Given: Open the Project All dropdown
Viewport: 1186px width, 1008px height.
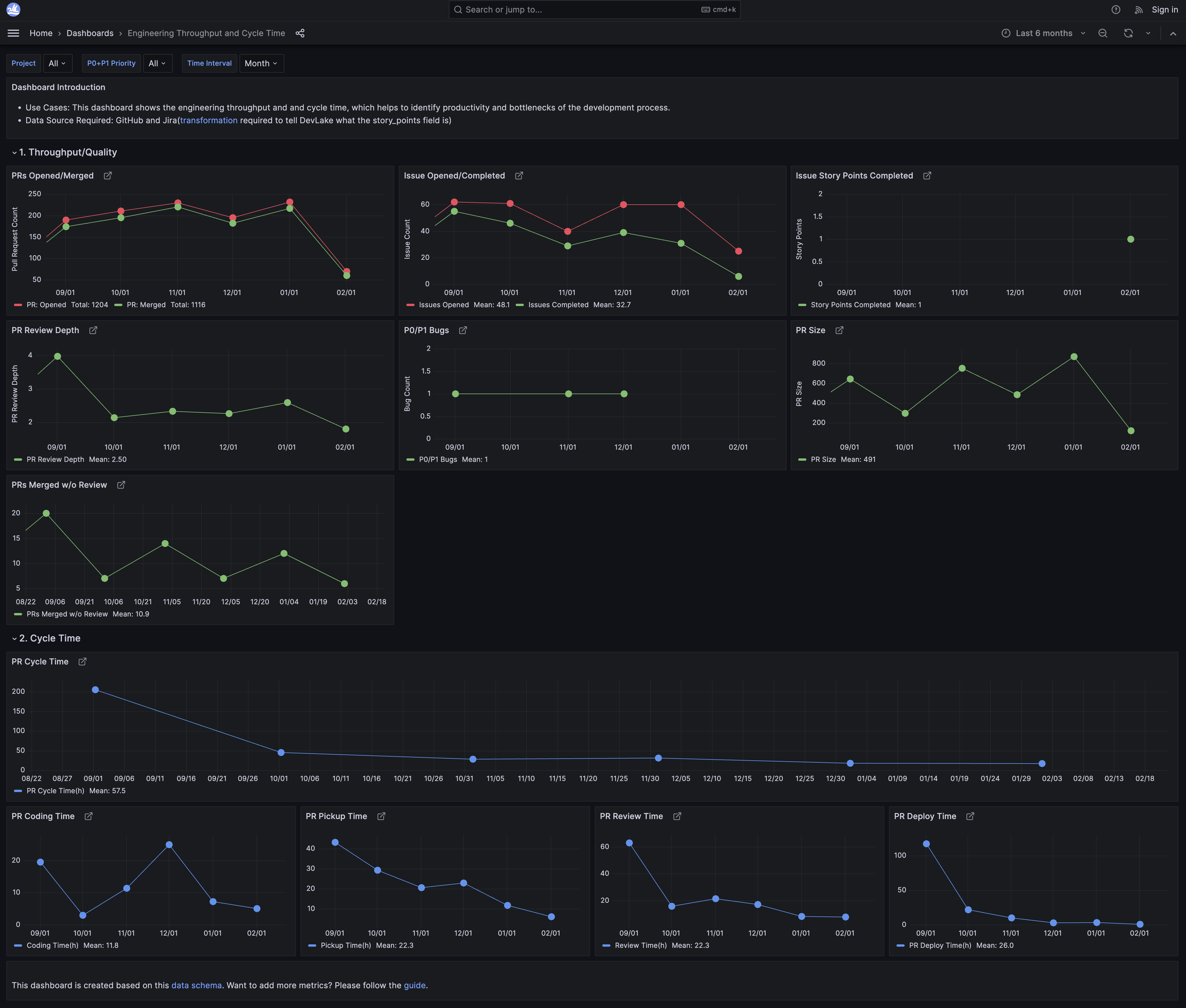Looking at the screenshot, I should [57, 63].
